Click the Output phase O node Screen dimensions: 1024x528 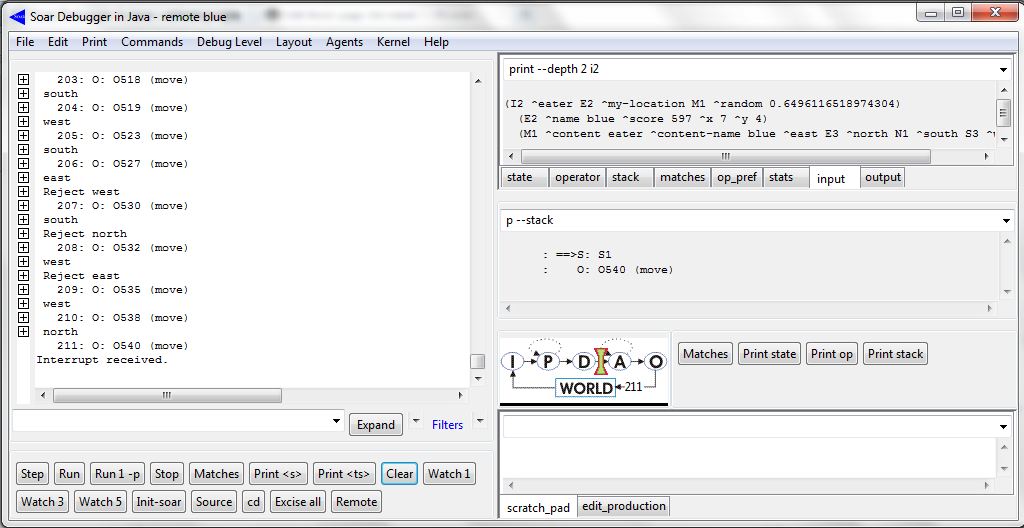coord(656,362)
